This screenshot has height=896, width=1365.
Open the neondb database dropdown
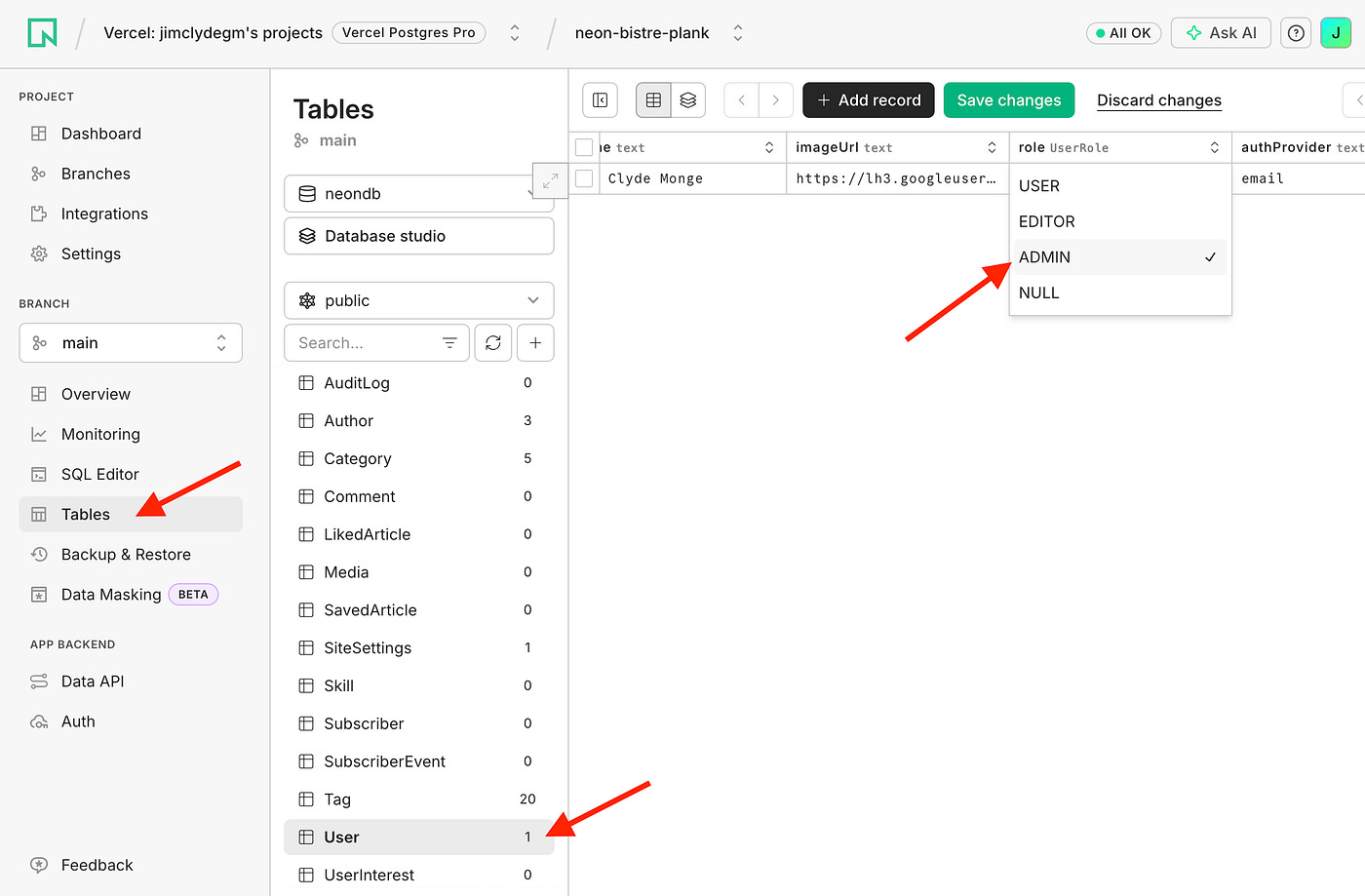(419, 194)
